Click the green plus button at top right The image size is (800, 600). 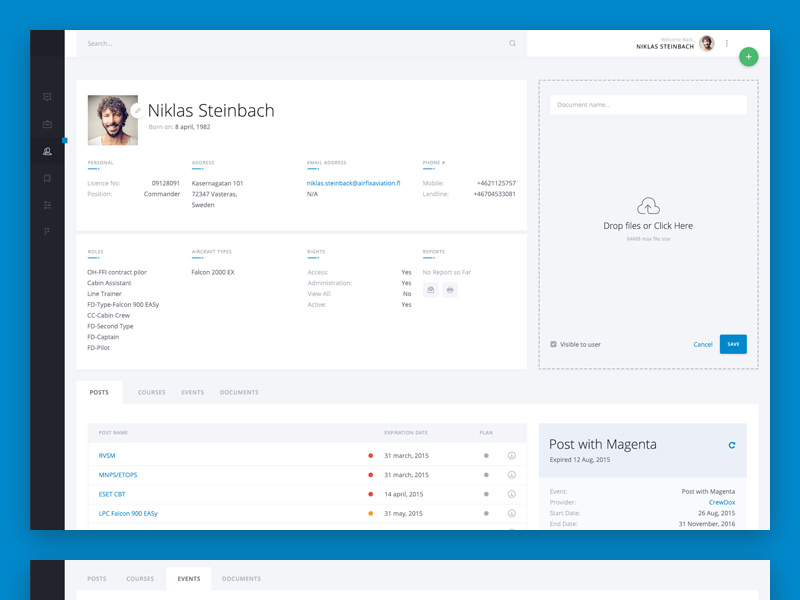tap(748, 57)
